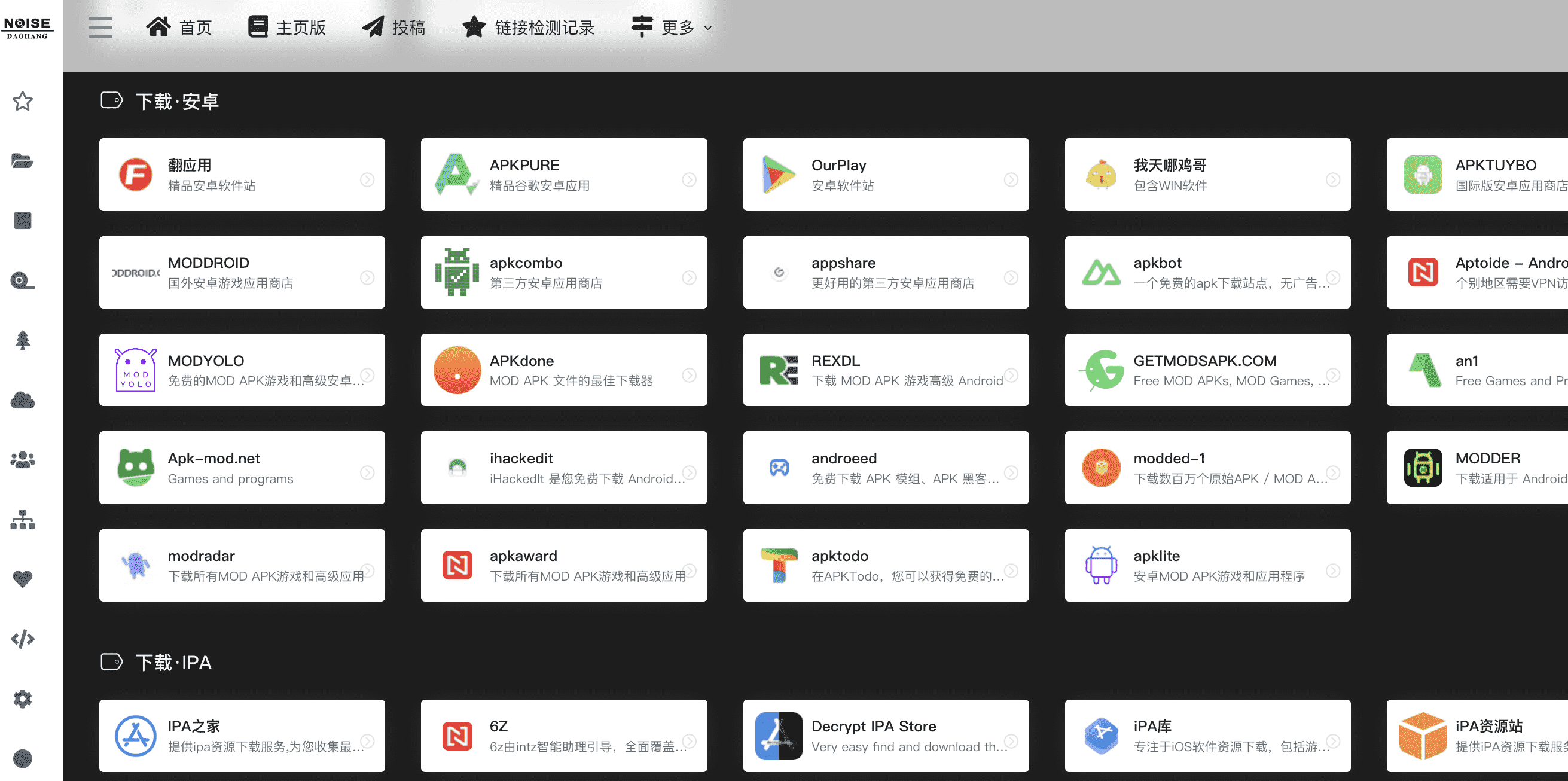Click the 下载·IPA section tag icon
1568x781 pixels.
pos(111,661)
